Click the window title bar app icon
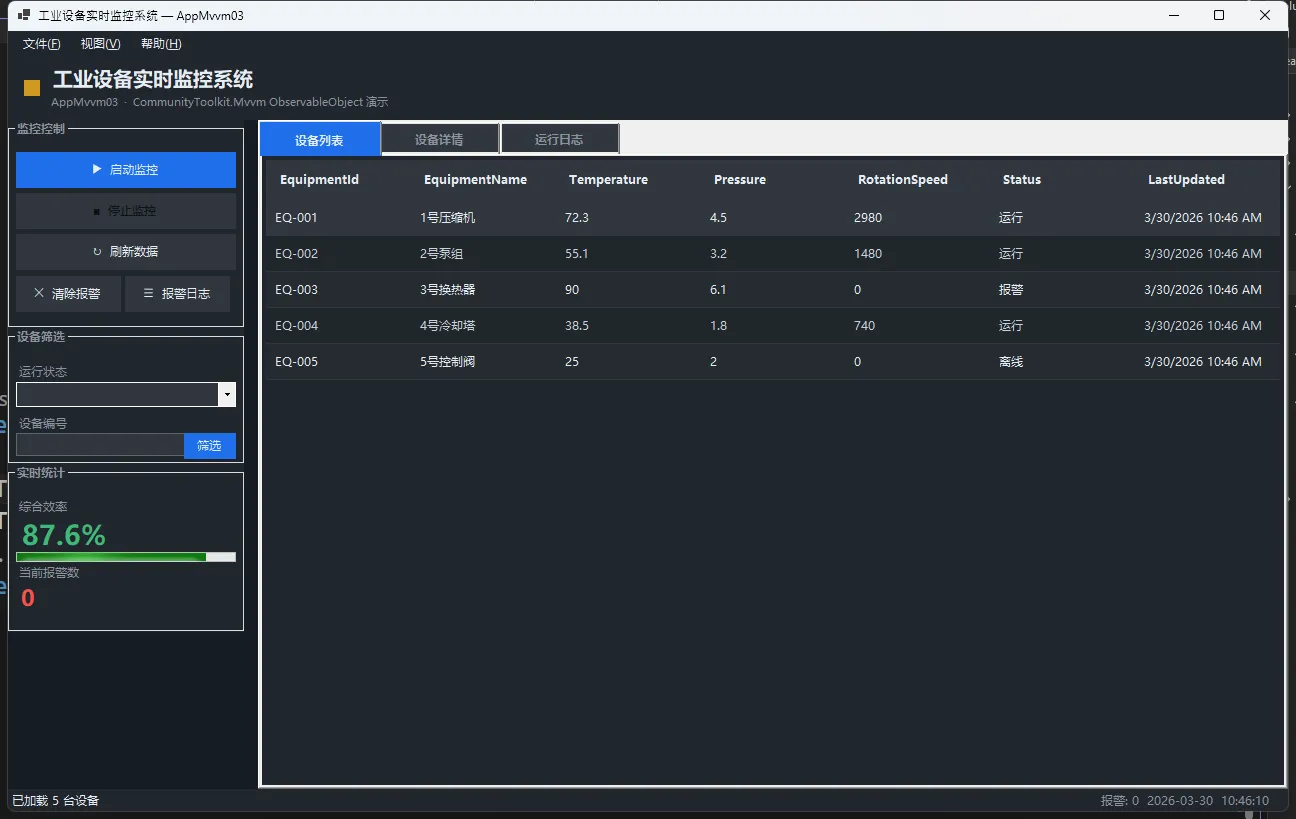Image resolution: width=1296 pixels, height=819 pixels. click(x=23, y=16)
